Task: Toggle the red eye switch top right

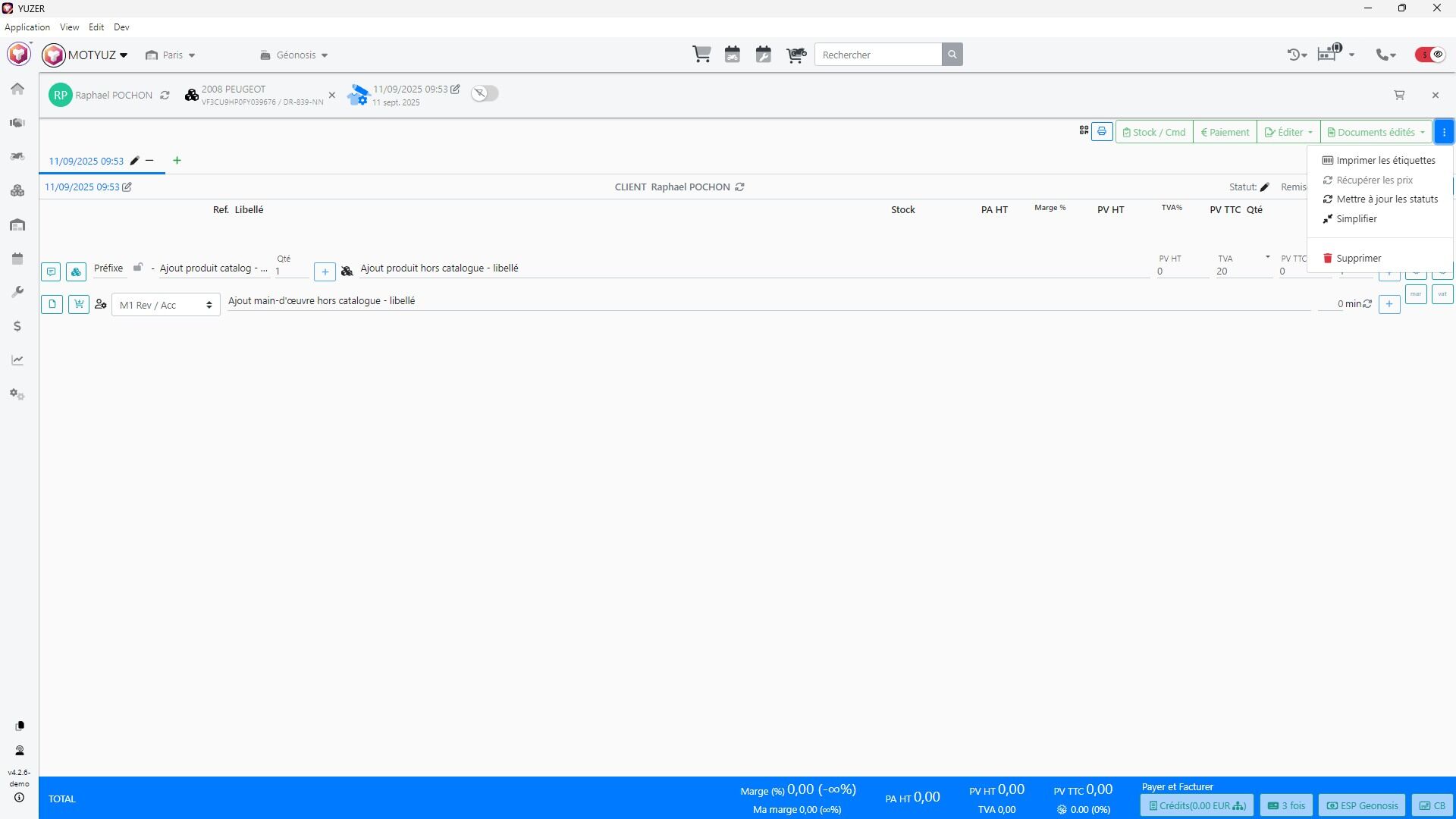Action: click(1430, 55)
